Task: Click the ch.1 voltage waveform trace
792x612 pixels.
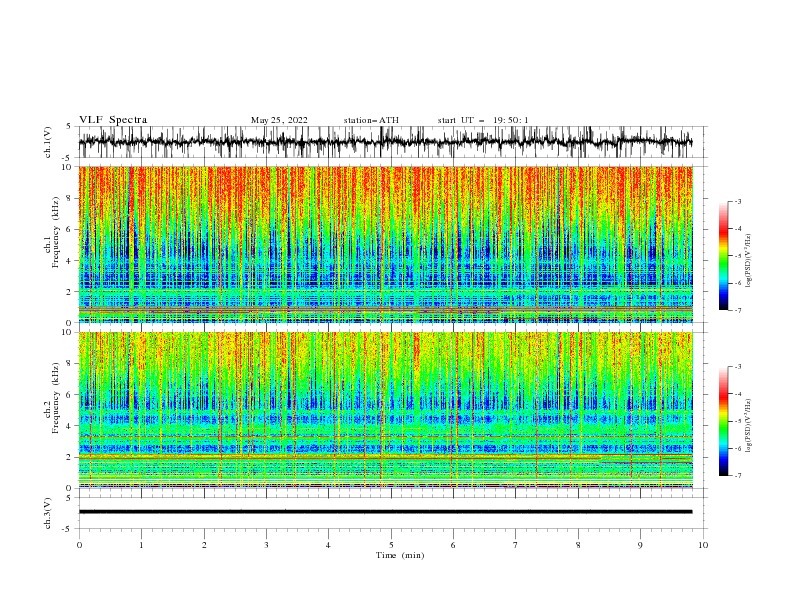Action: point(385,142)
